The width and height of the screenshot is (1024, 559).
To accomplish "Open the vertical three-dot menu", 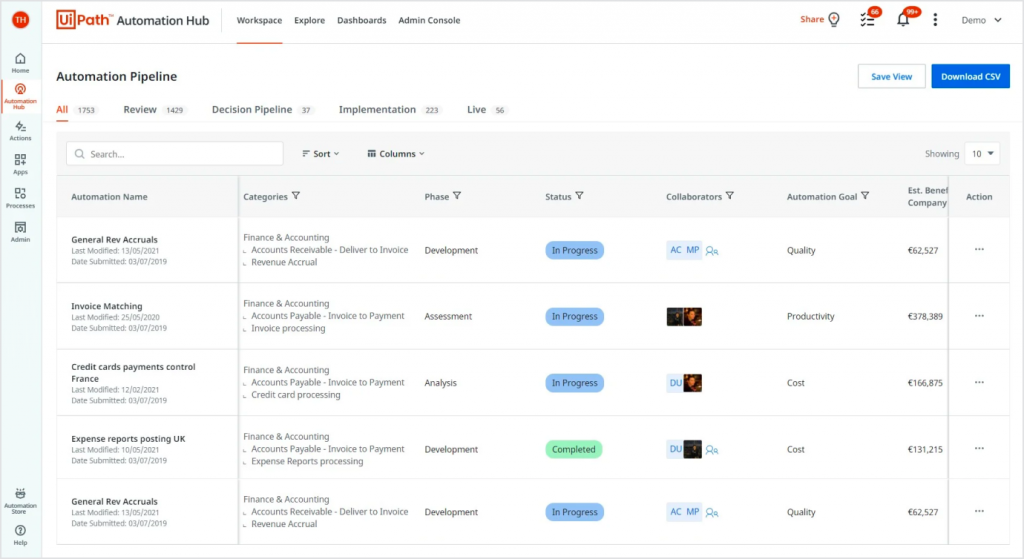I will (x=935, y=20).
